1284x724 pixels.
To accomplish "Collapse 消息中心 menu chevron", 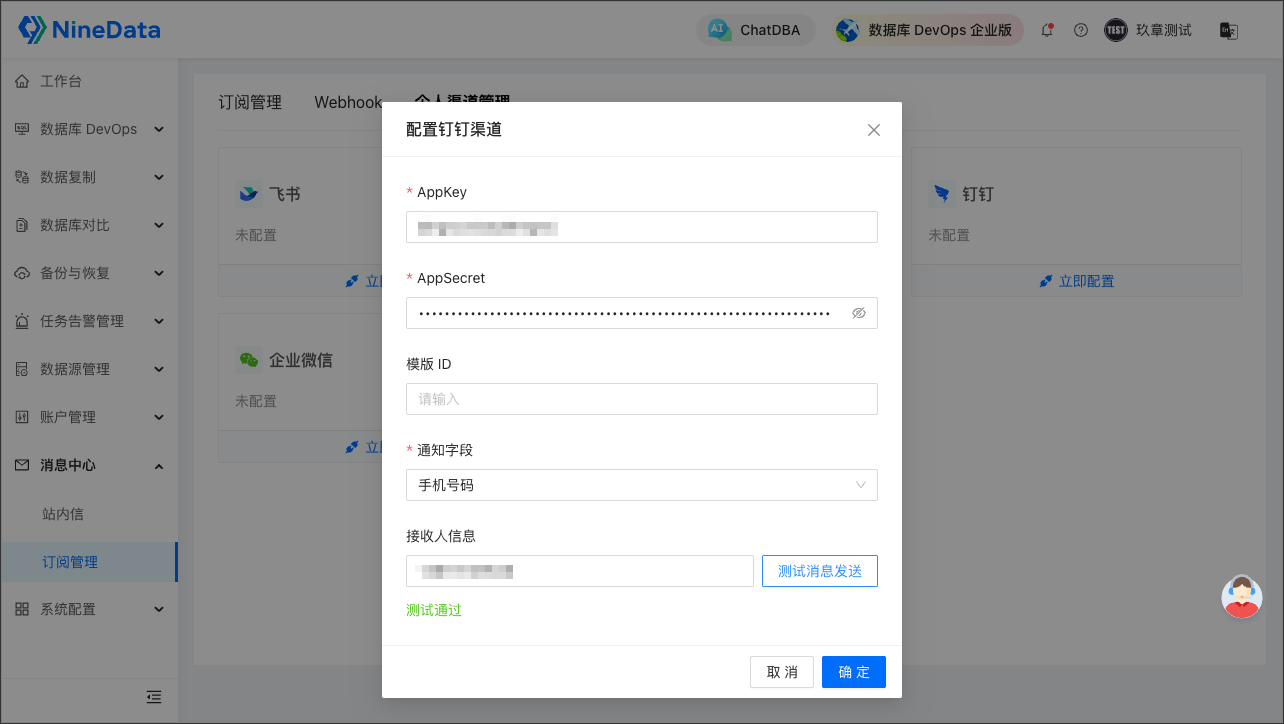I will pyautogui.click(x=158, y=465).
